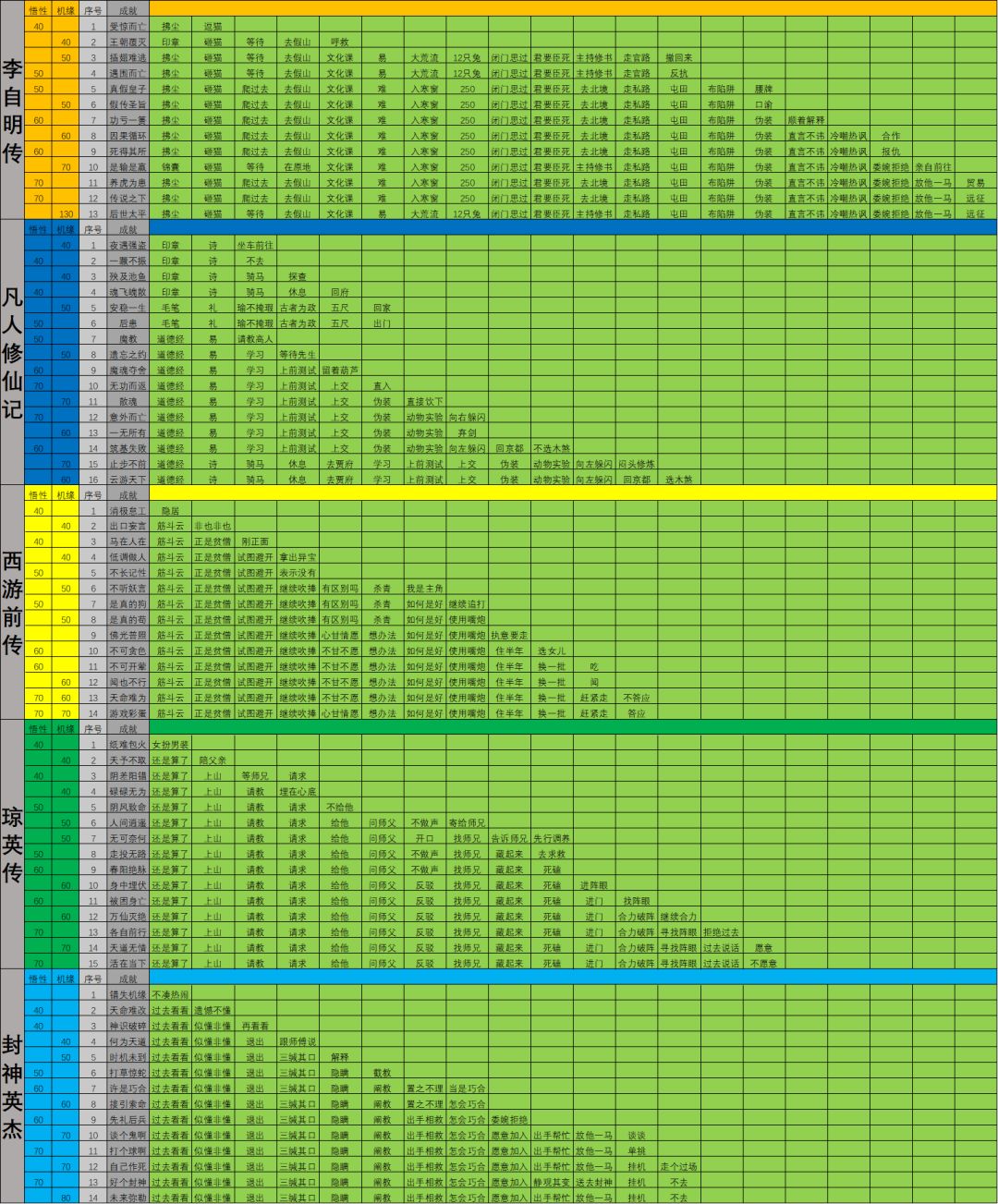The height and width of the screenshot is (1204, 998).
Task: Select the 先行调养 cell
Action: [552, 839]
